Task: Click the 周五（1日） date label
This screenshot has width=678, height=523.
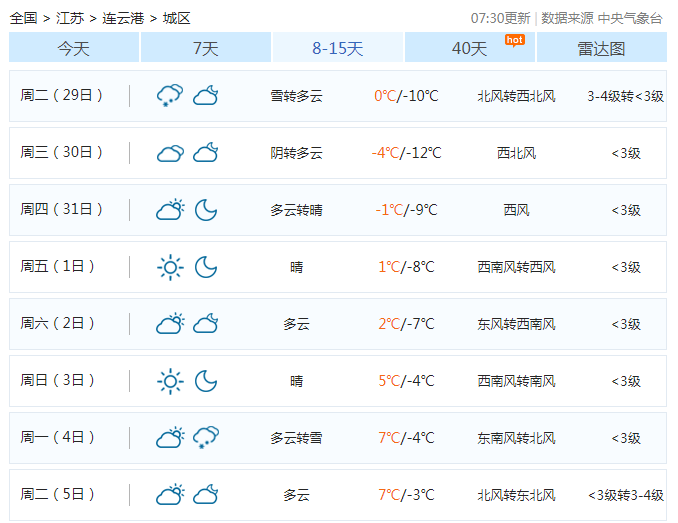Action: [x=57, y=266]
